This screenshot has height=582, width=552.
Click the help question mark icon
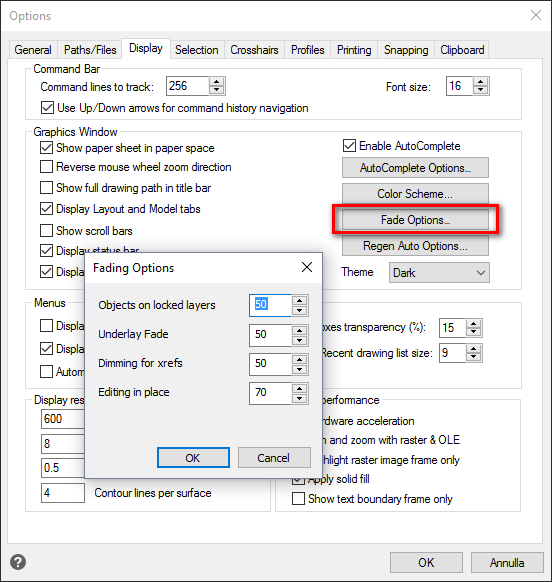(x=18, y=562)
